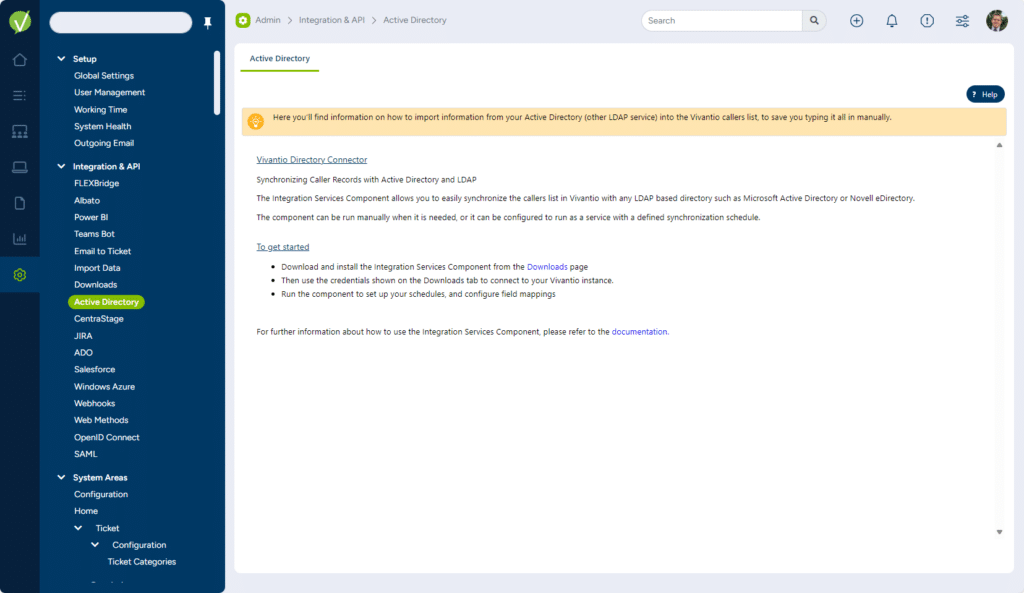Collapse the Setup section in sidebar
The image size is (1024, 593).
62,59
